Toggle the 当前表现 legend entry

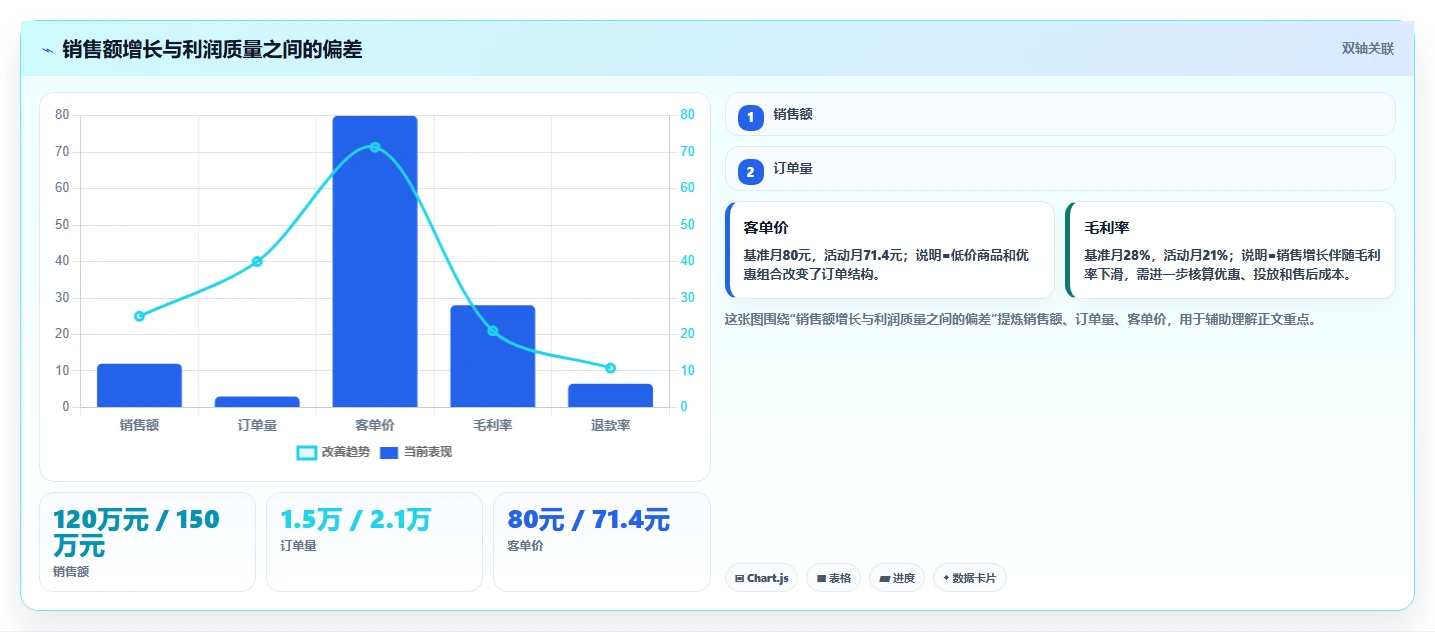[x=415, y=452]
